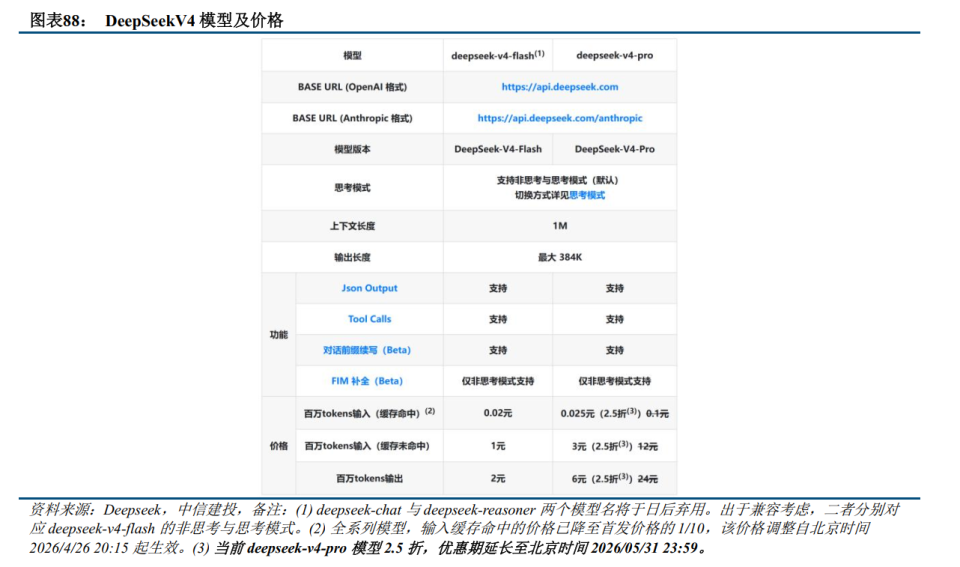Select 支持 in Tool Calls row, flash column
This screenshot has height=567, width=960.
pos(498,320)
